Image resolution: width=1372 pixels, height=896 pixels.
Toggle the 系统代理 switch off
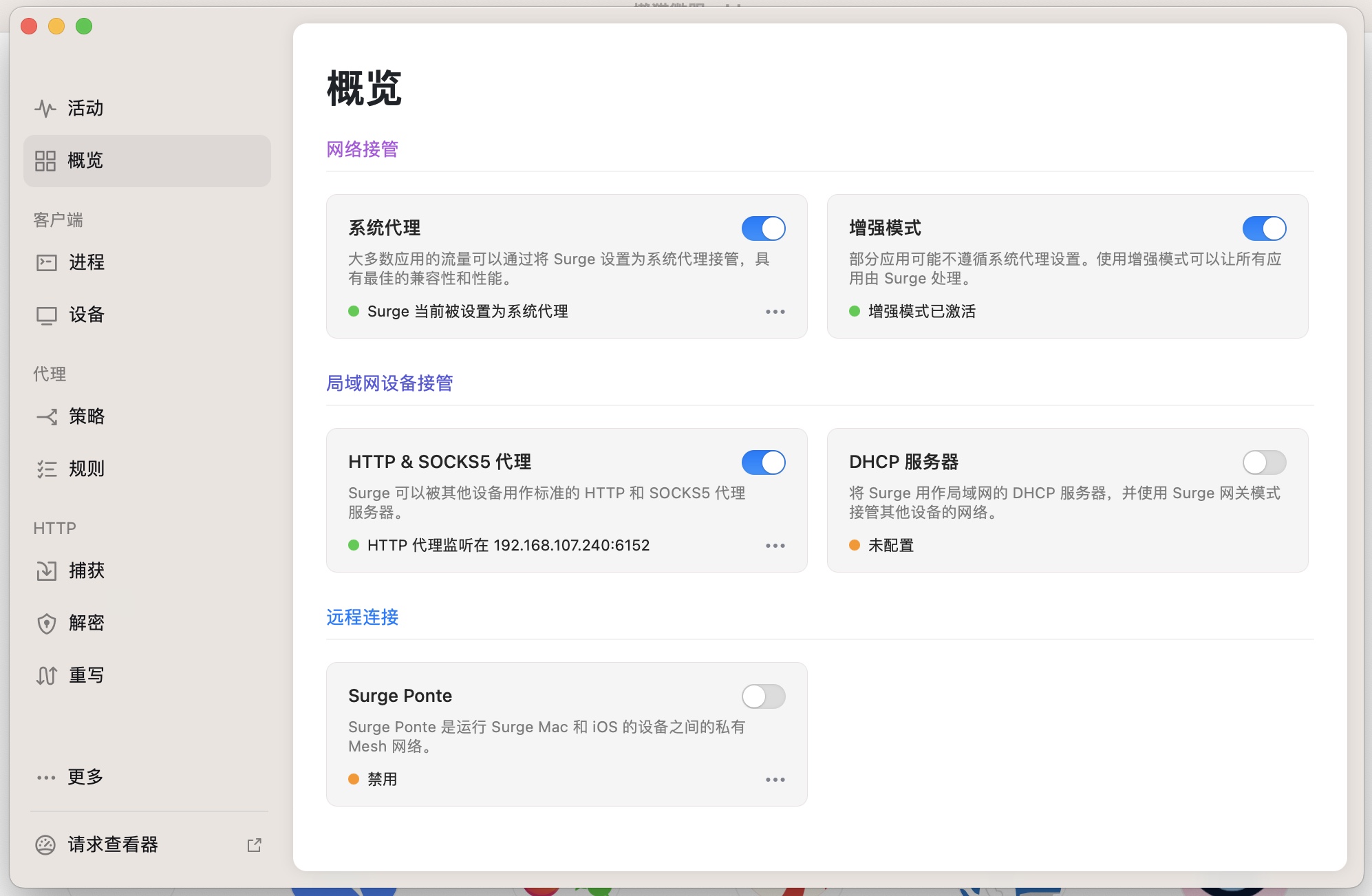coord(764,228)
